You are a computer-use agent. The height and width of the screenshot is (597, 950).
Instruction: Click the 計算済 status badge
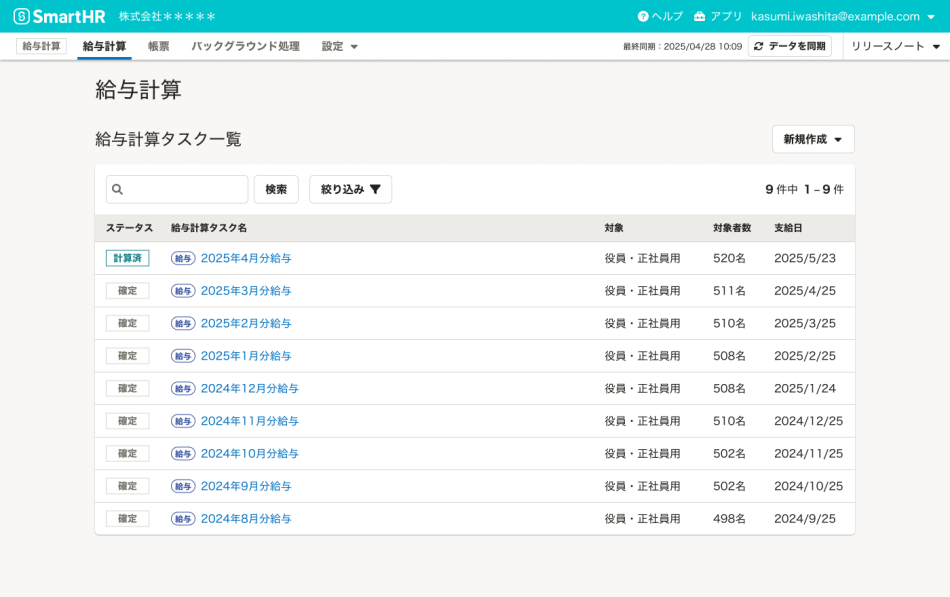(127, 257)
